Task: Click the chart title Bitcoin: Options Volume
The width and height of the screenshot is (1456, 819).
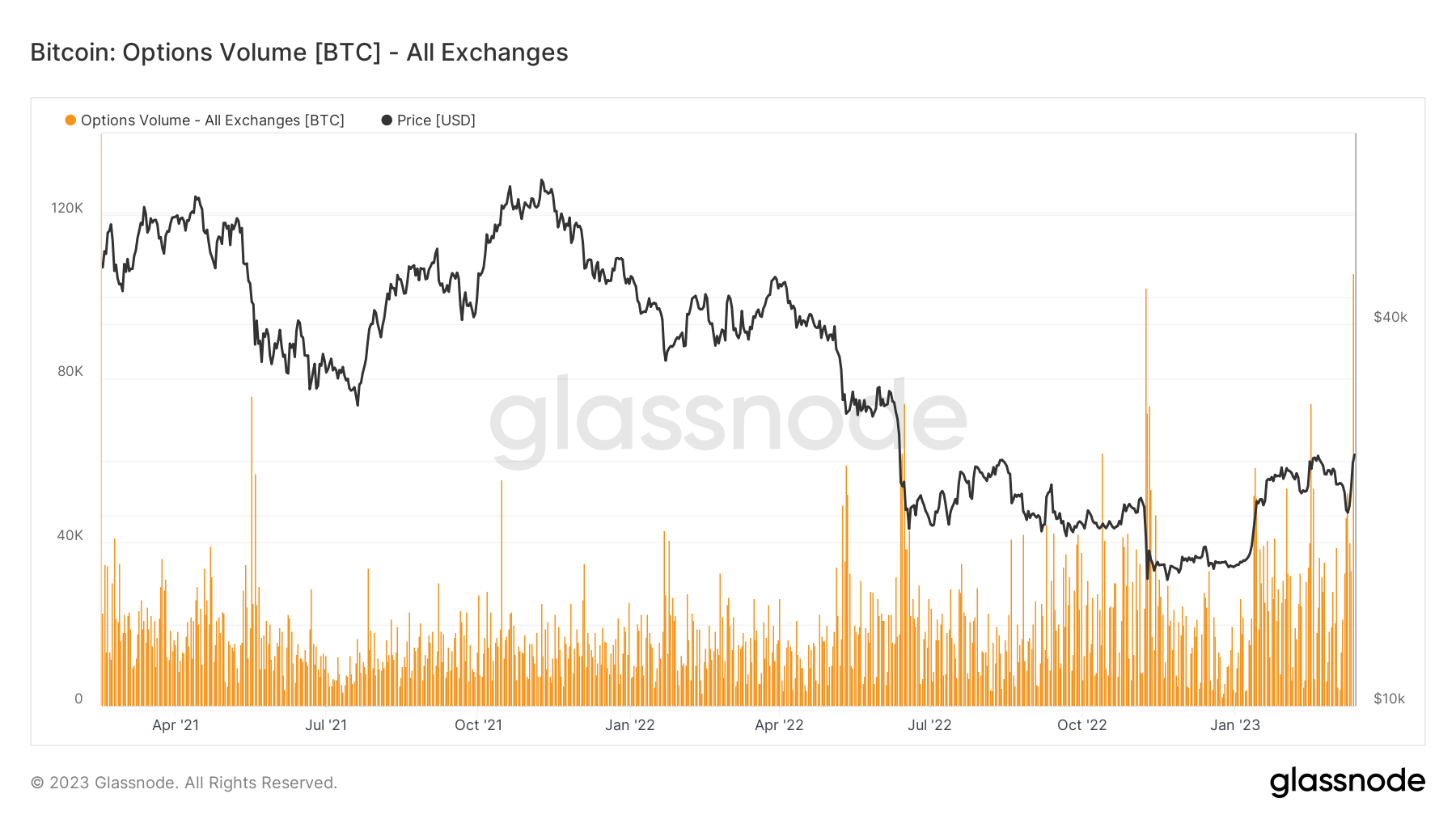Action: [299, 53]
